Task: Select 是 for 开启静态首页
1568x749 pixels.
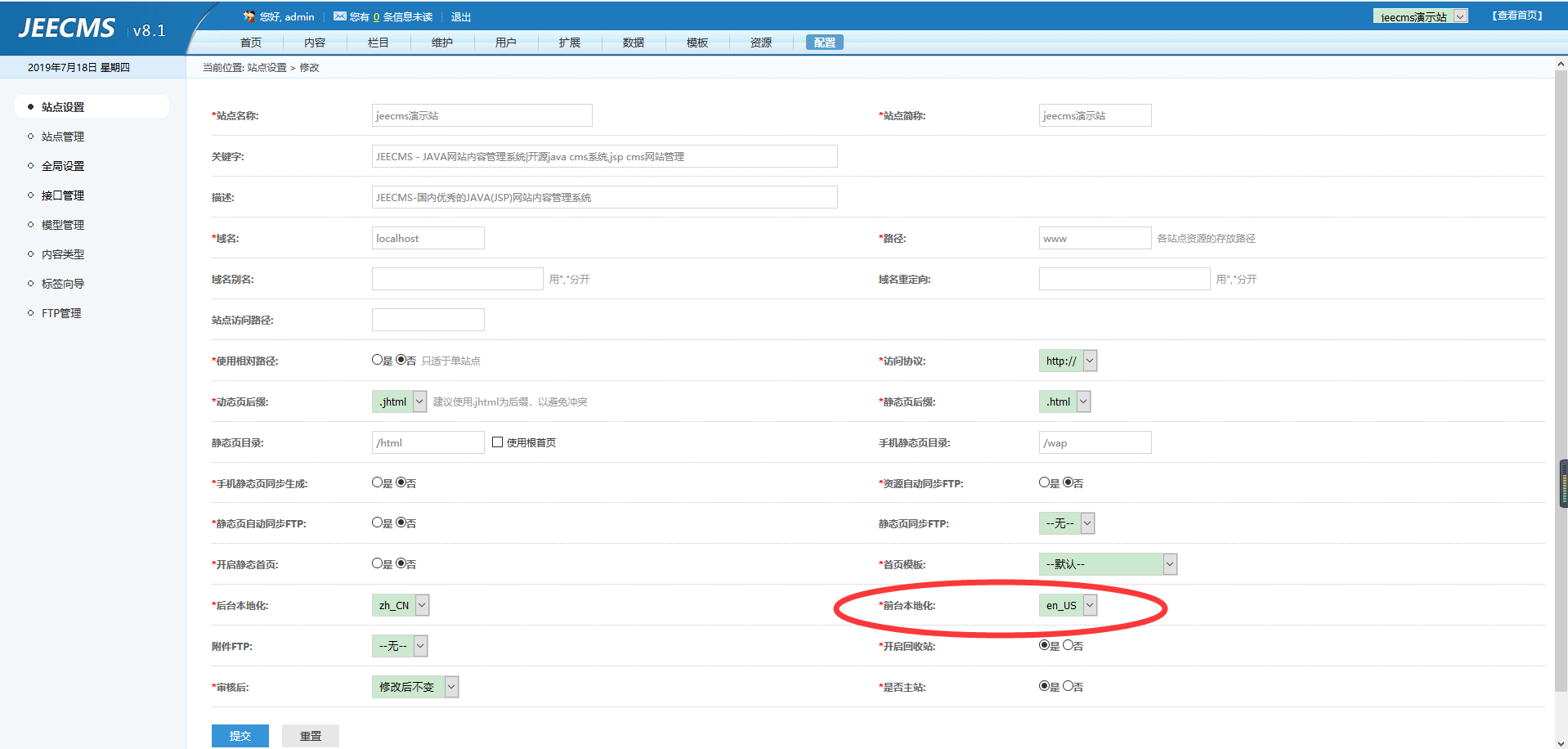Action: pos(377,563)
